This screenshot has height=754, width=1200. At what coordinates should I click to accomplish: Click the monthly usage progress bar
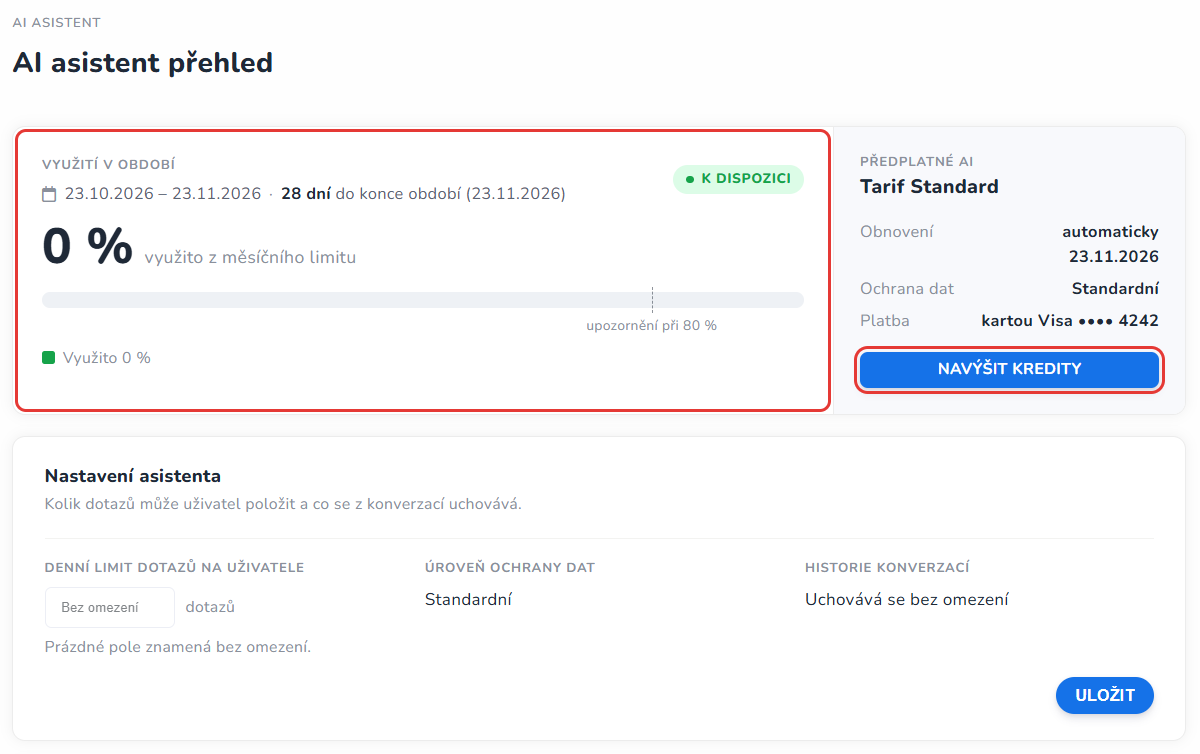(423, 300)
